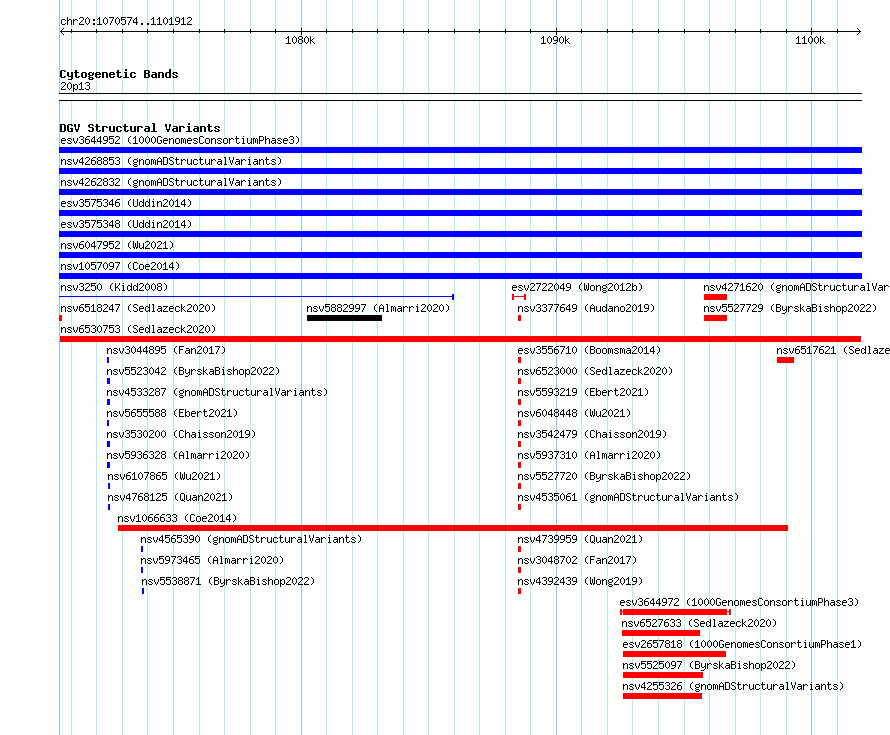Click the DGV Structural Variants track title

[x=140, y=128]
